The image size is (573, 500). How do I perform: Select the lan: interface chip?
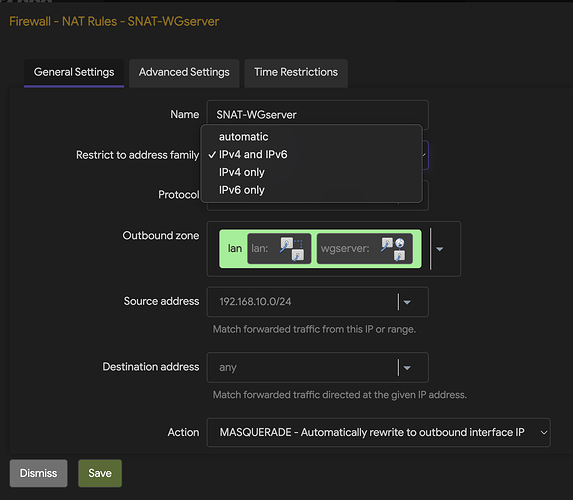coord(279,249)
